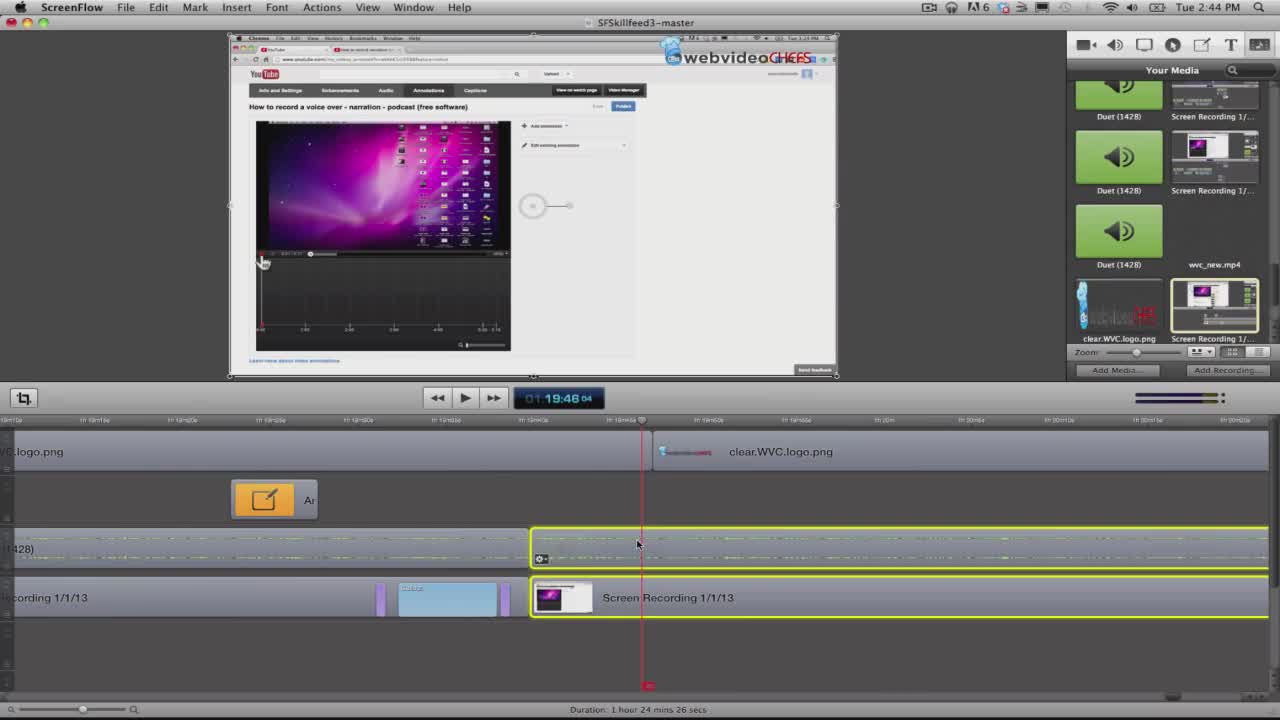Image resolution: width=1280 pixels, height=720 pixels.
Task: Open the File menu
Action: [126, 7]
